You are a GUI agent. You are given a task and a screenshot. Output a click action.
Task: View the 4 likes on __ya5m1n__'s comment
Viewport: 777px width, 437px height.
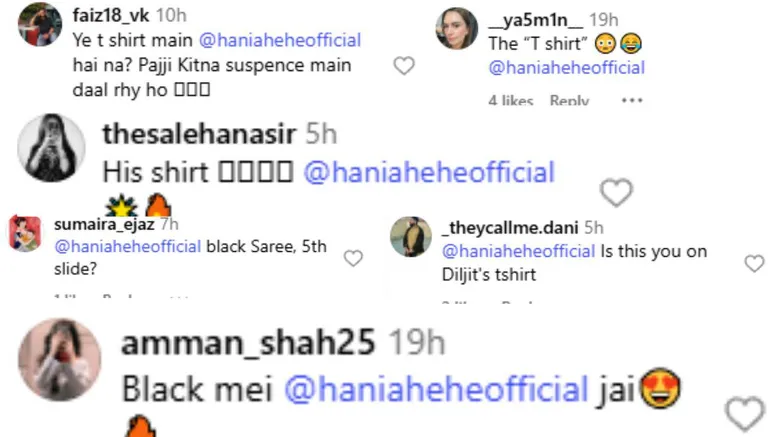tap(511, 101)
